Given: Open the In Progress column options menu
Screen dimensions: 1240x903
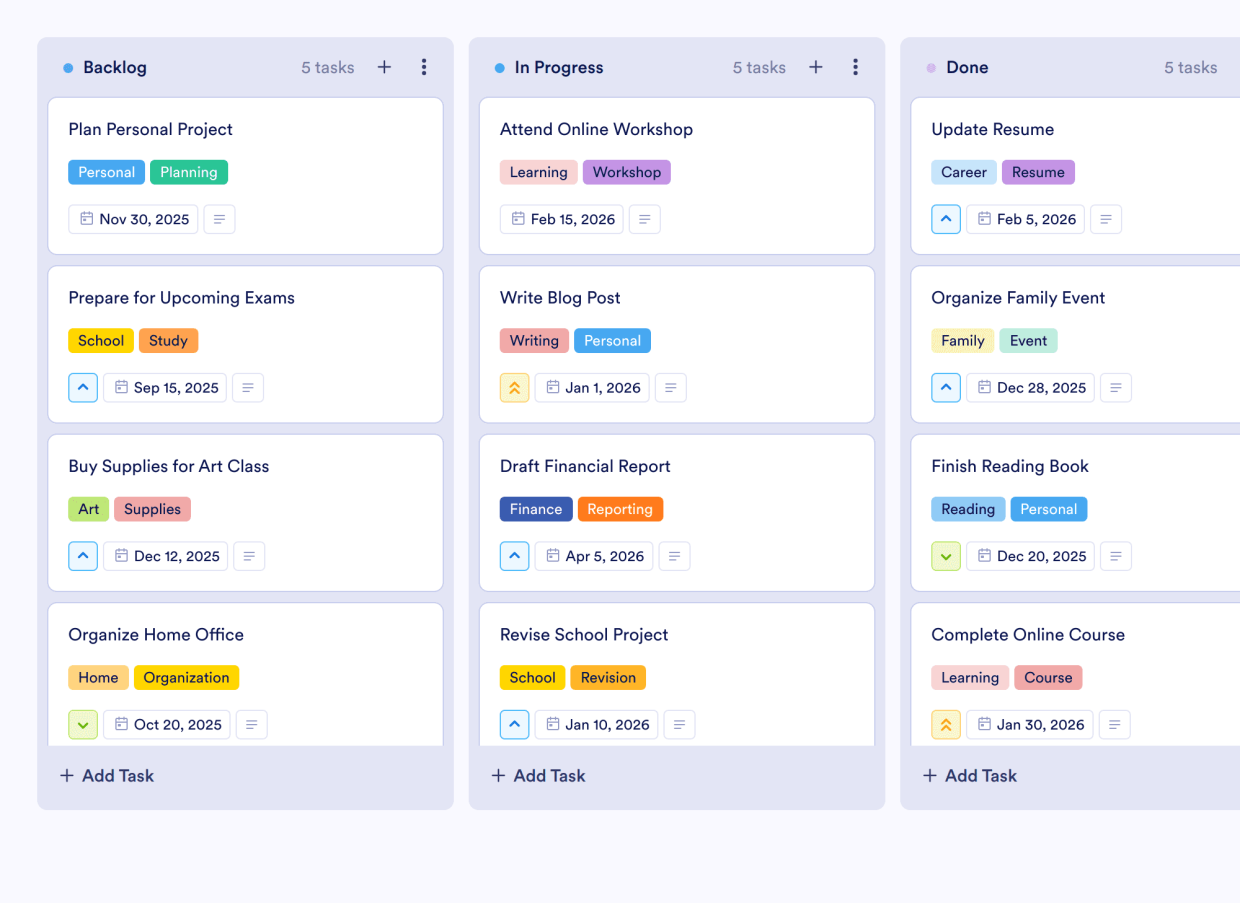Looking at the screenshot, I should click(x=856, y=67).
